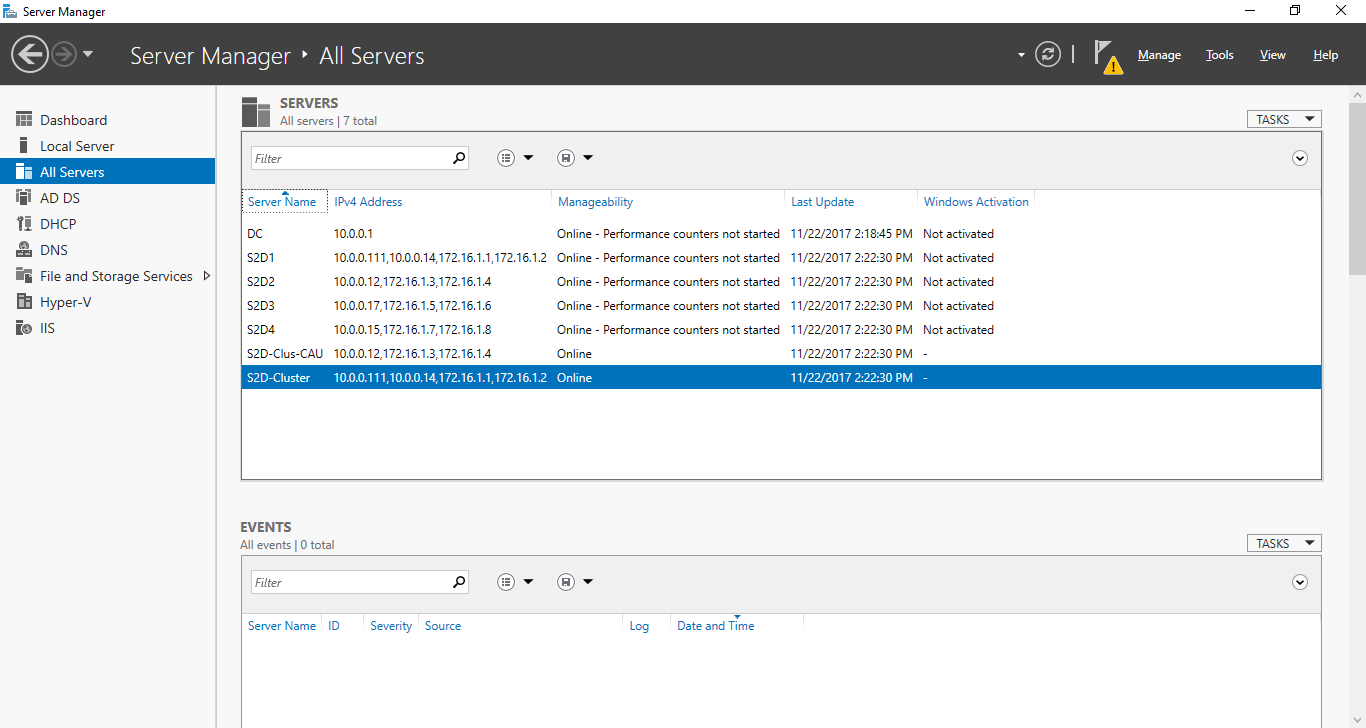Click the Servers filter text box
The image size is (1366, 728).
350,158
